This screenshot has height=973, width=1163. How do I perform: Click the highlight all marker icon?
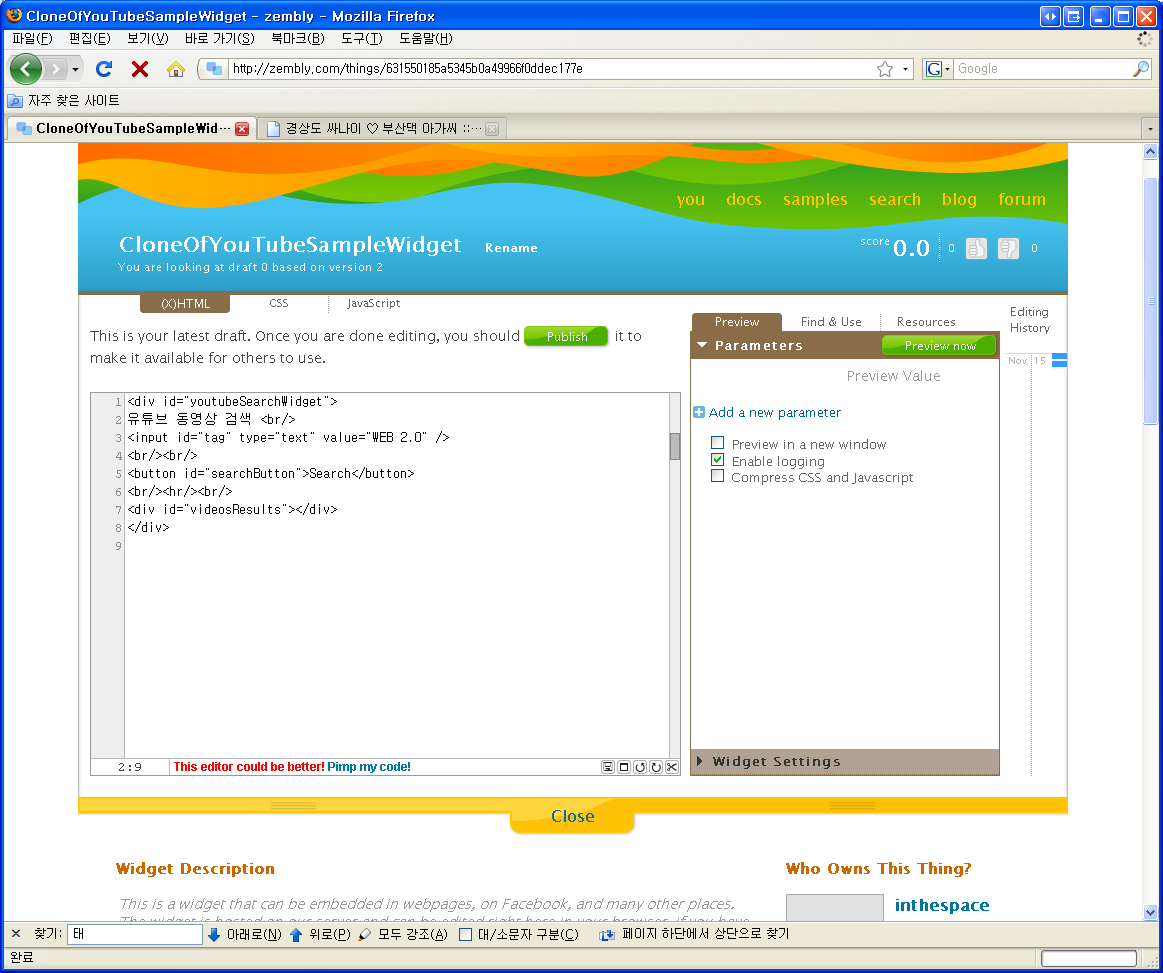click(364, 934)
